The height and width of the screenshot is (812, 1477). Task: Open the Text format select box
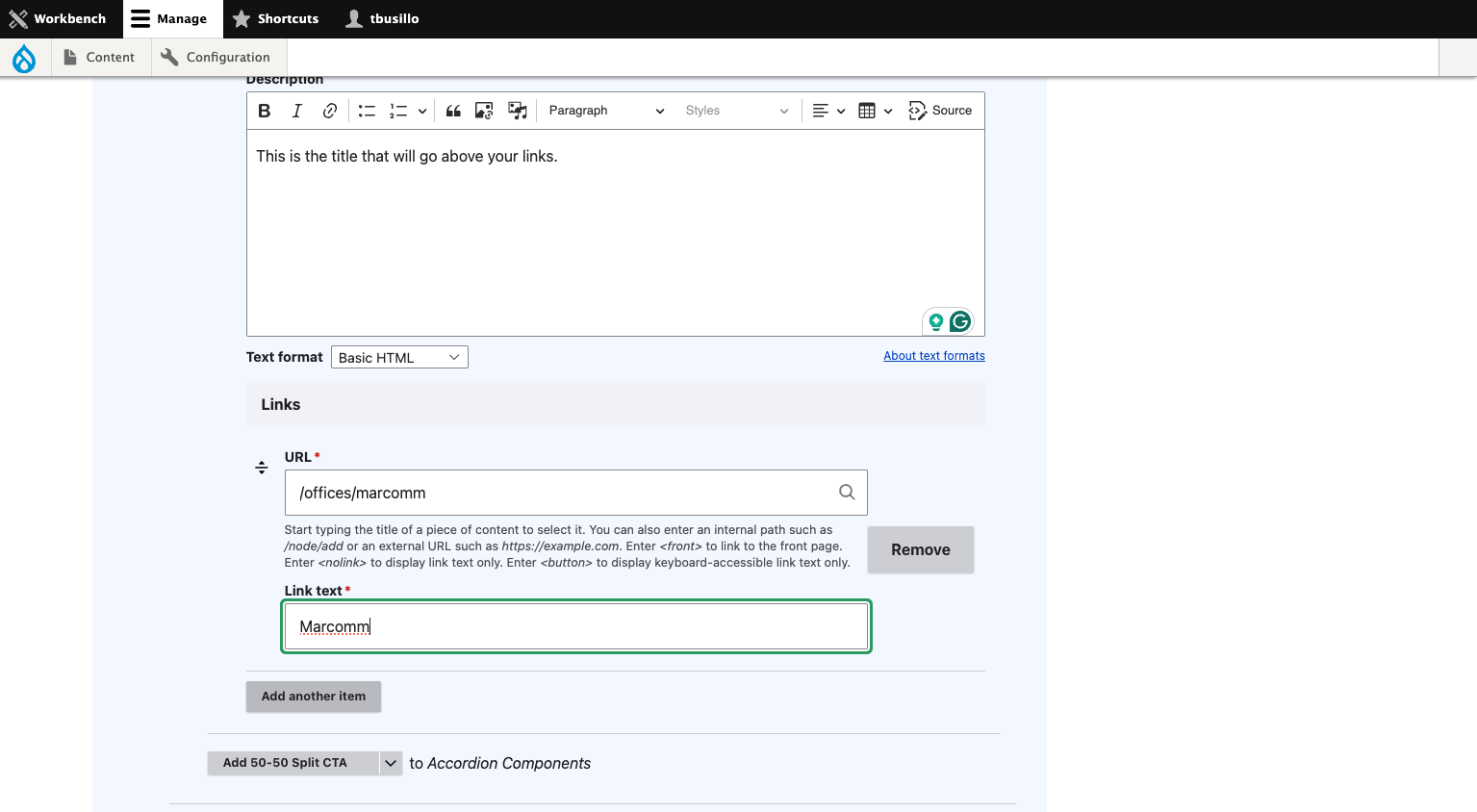[399, 357]
